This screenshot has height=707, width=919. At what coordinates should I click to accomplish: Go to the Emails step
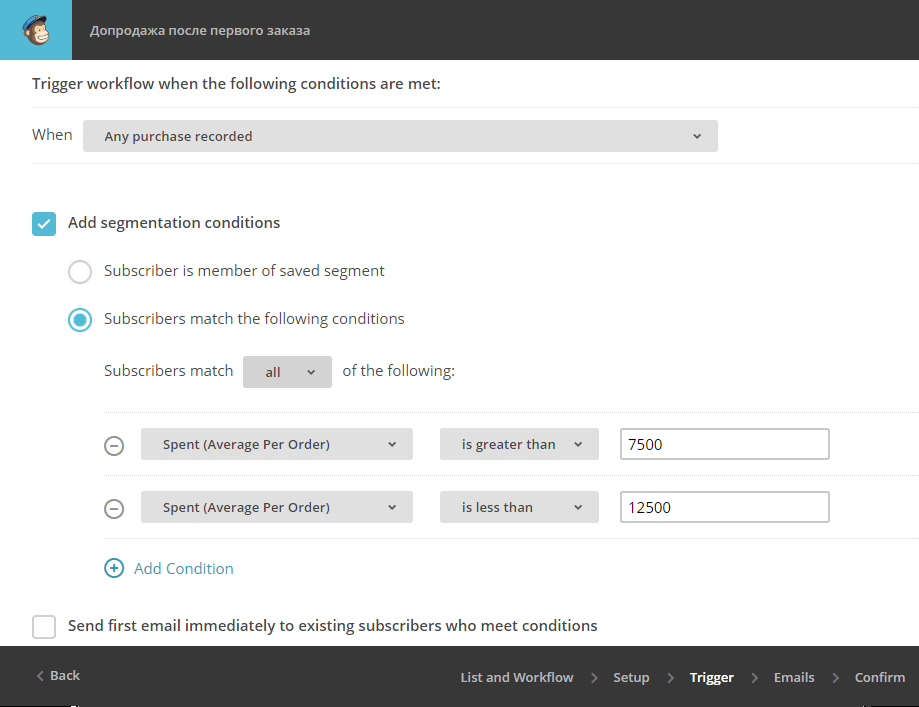click(794, 677)
